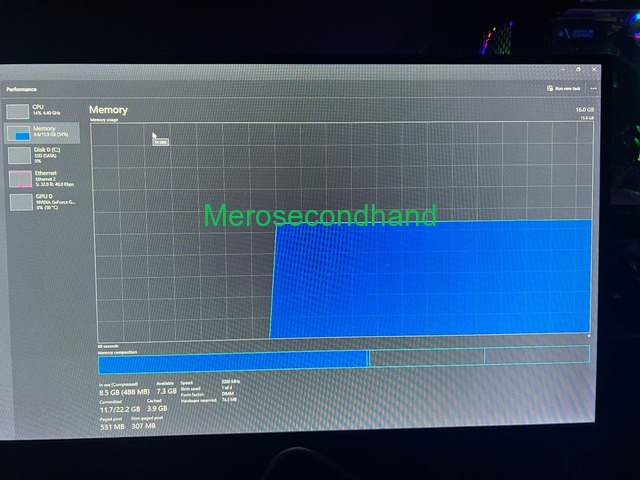Viewport: 640px width, 480px height.
Task: Click the Performance page title
Action: click(x=21, y=89)
